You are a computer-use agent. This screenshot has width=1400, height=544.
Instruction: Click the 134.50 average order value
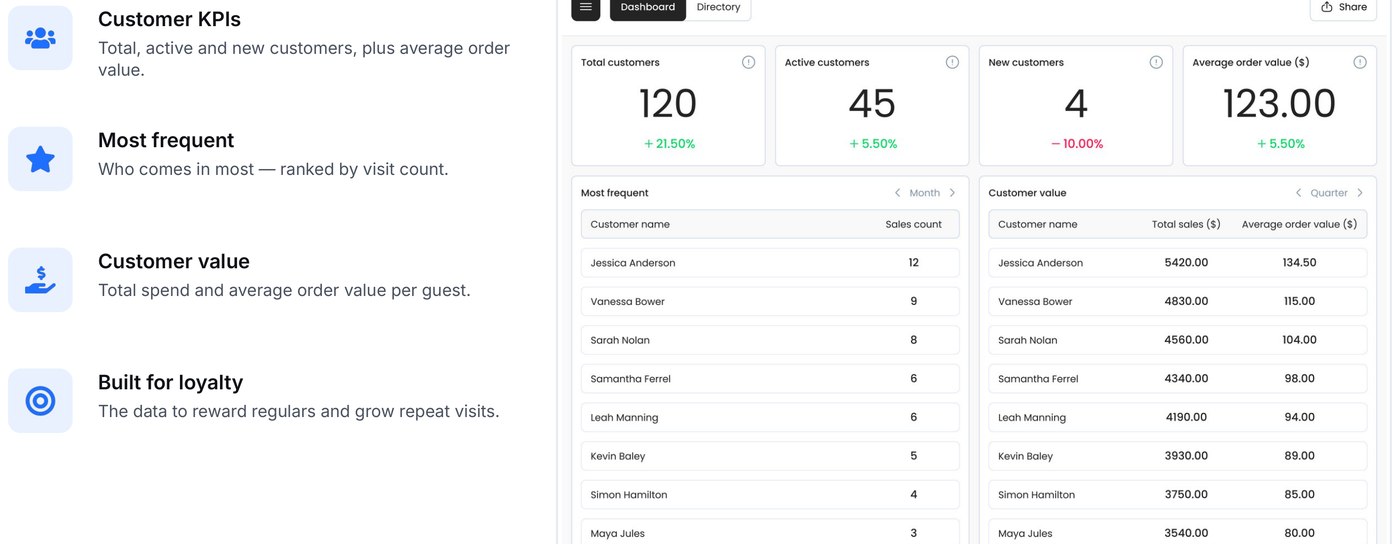1299,263
